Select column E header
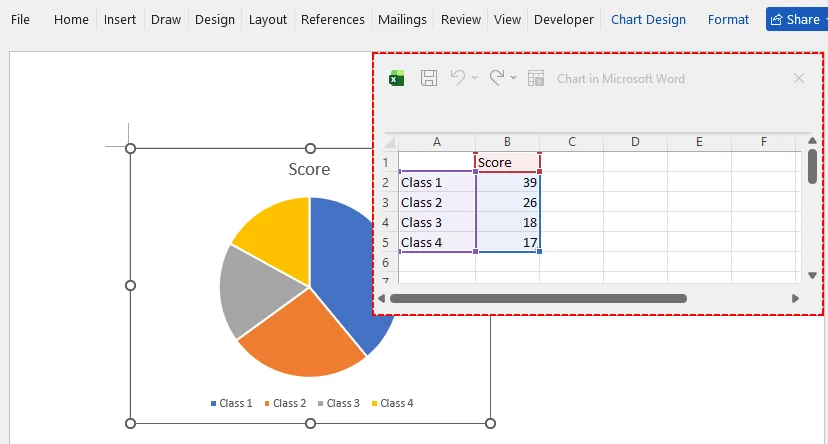The height and width of the screenshot is (444, 828). point(699,142)
